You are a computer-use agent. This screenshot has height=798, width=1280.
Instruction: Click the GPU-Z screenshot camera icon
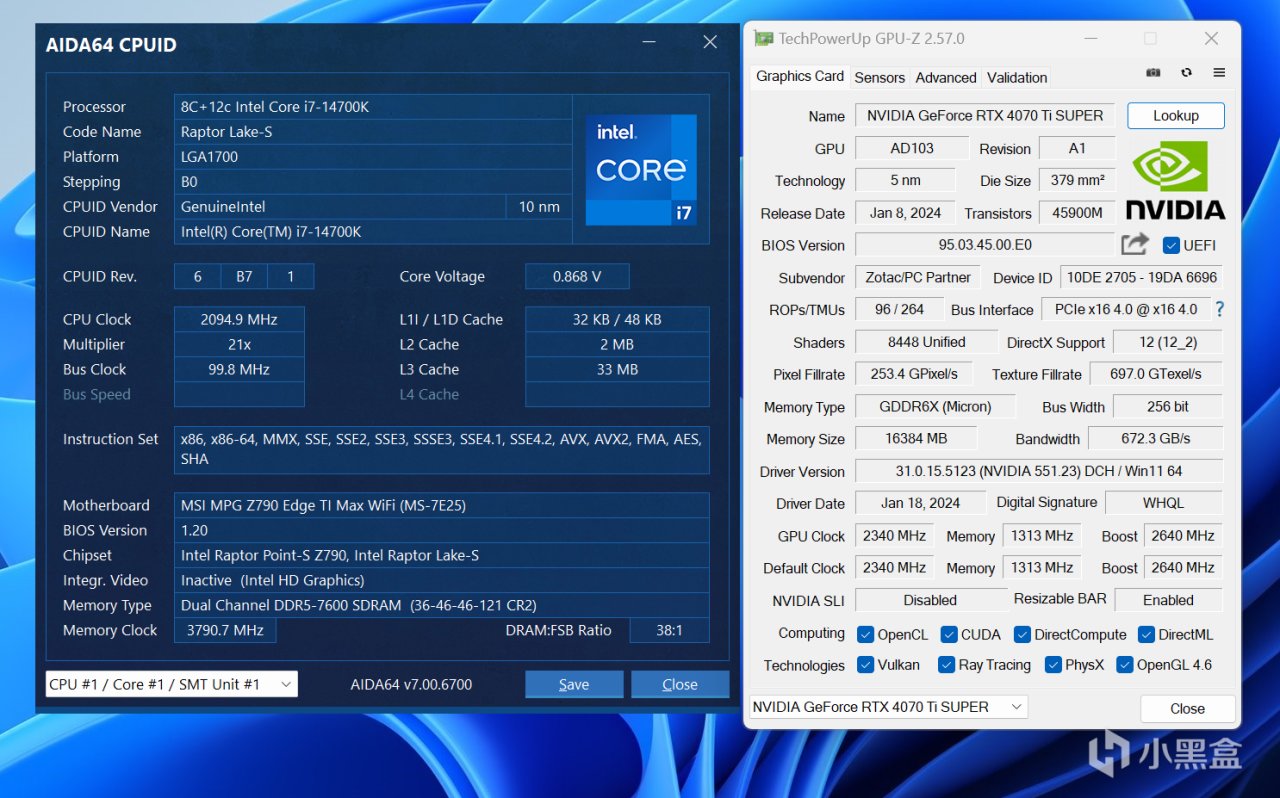[1153, 73]
